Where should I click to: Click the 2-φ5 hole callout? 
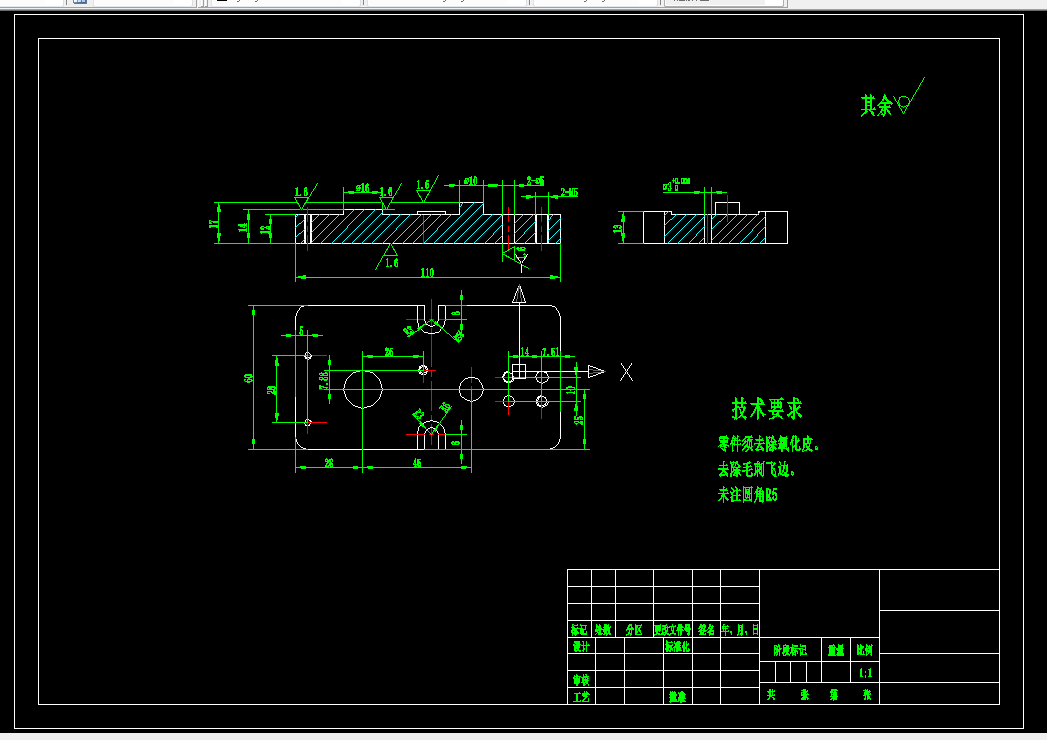point(536,180)
